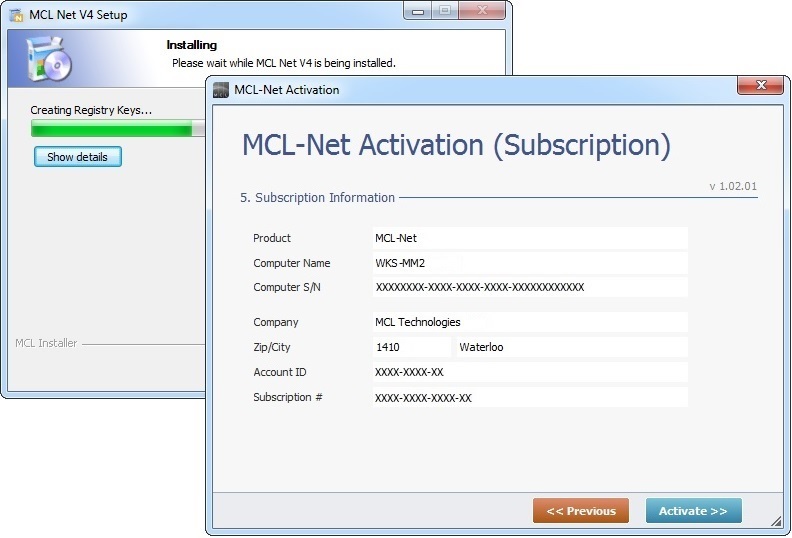
Task: Click the MCL-Net Activation title bar icon
Action: pos(221,89)
